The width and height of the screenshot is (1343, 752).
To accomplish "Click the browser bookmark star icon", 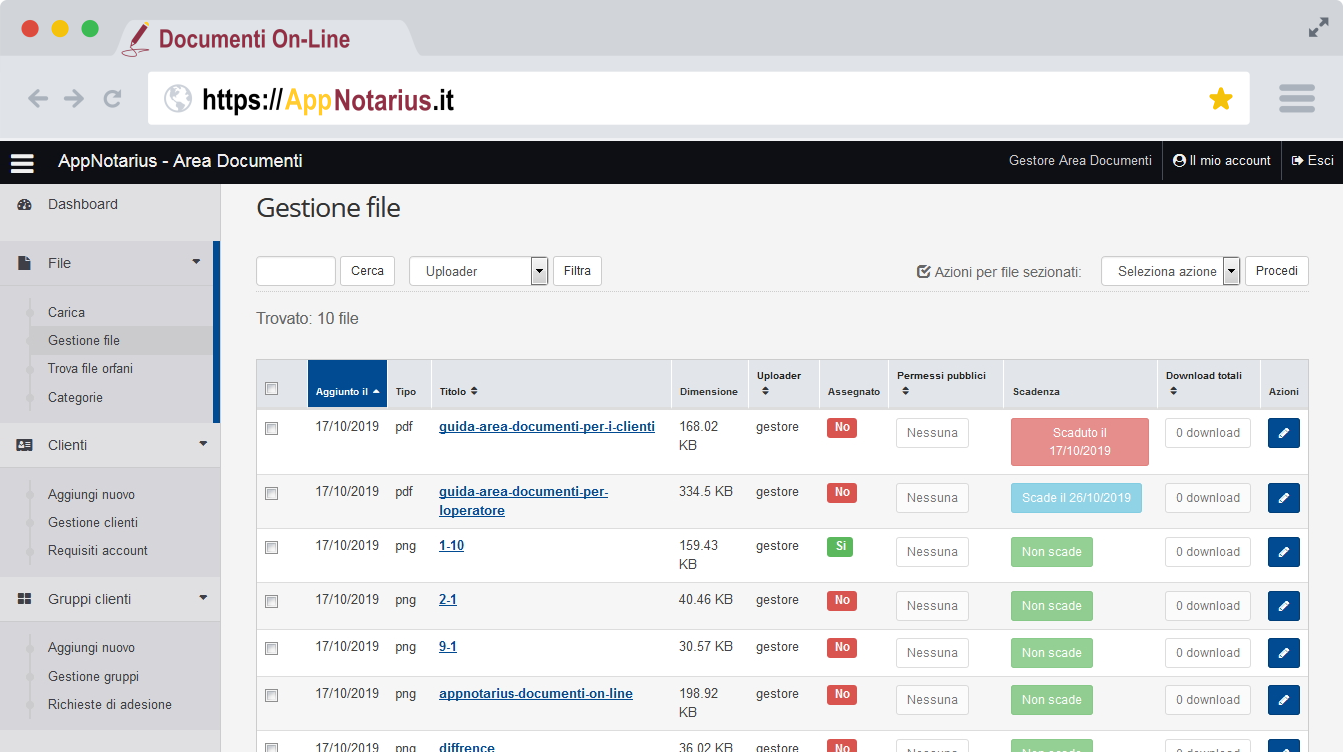I will [x=1220, y=98].
